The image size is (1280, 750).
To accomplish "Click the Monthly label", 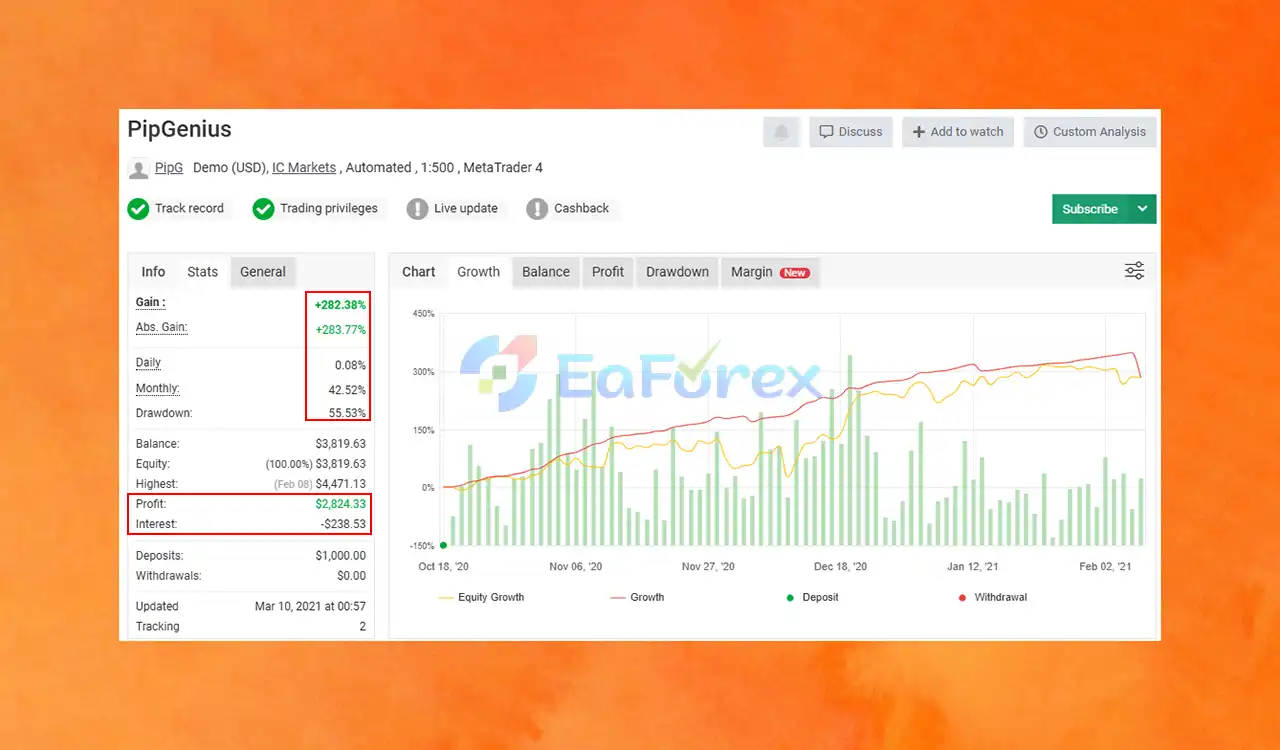I will [x=158, y=388].
